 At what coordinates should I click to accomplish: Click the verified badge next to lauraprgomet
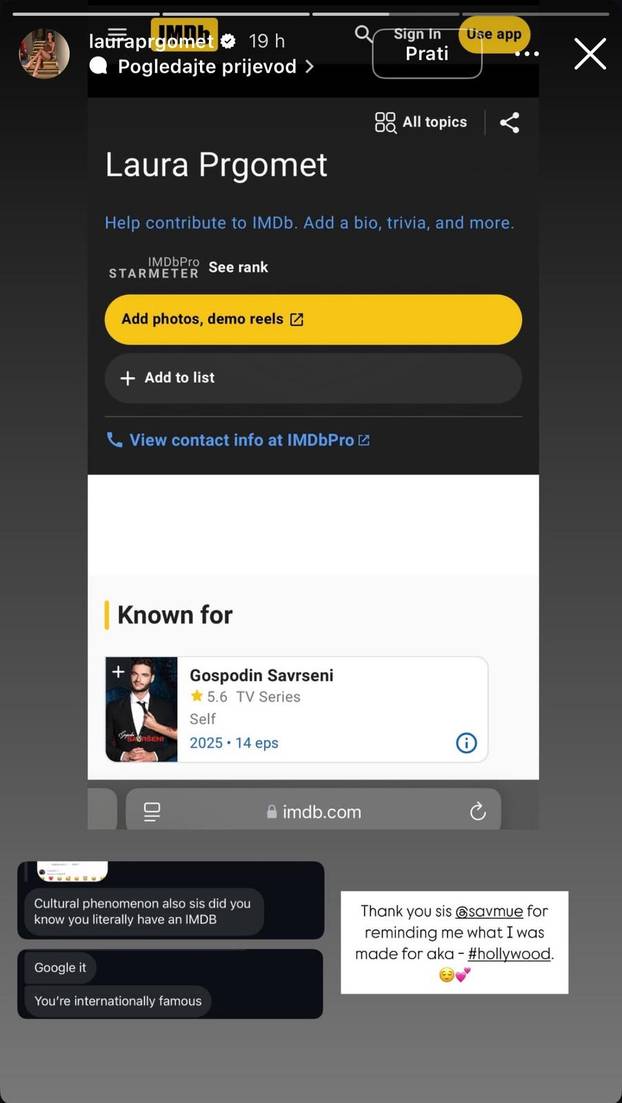228,42
